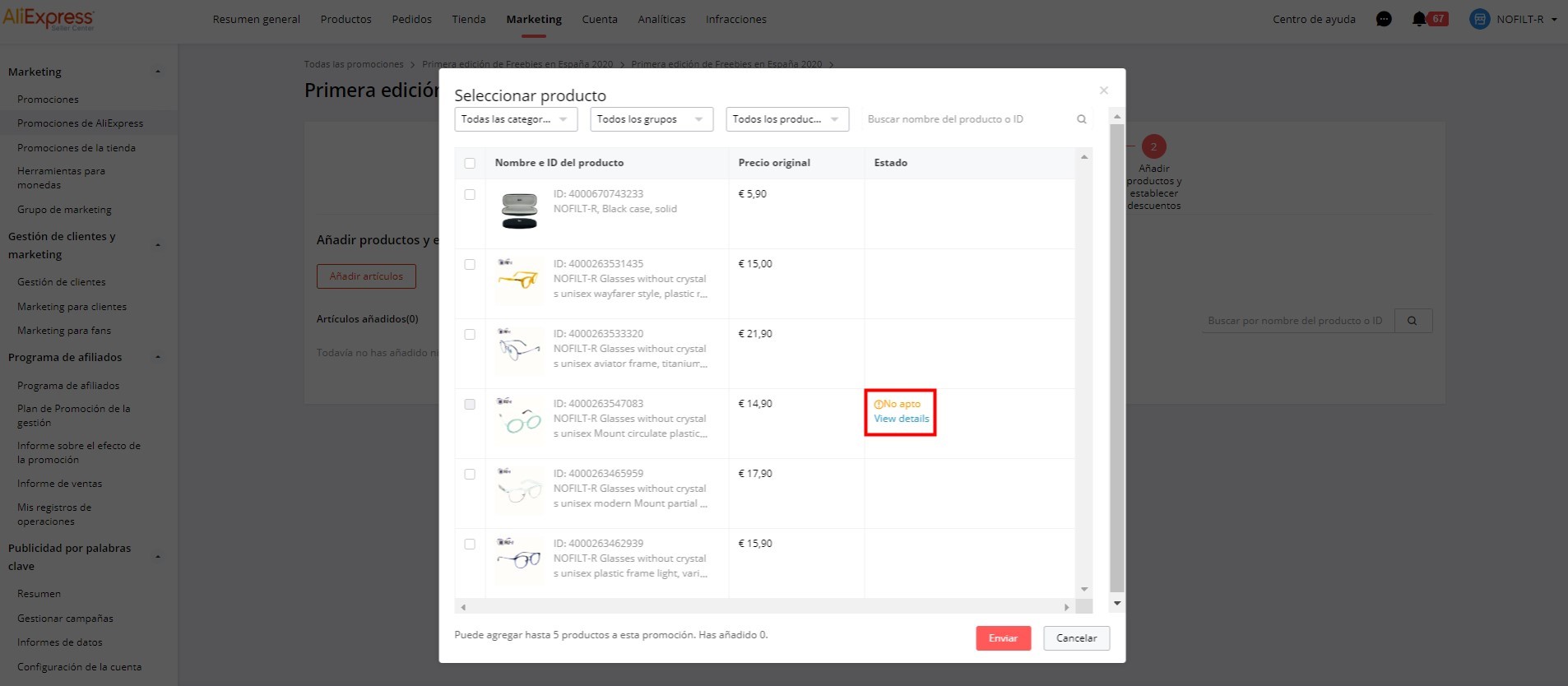Image resolution: width=1568 pixels, height=686 pixels.
Task: Click the table horizontal scrollbar track
Action: (x=765, y=607)
